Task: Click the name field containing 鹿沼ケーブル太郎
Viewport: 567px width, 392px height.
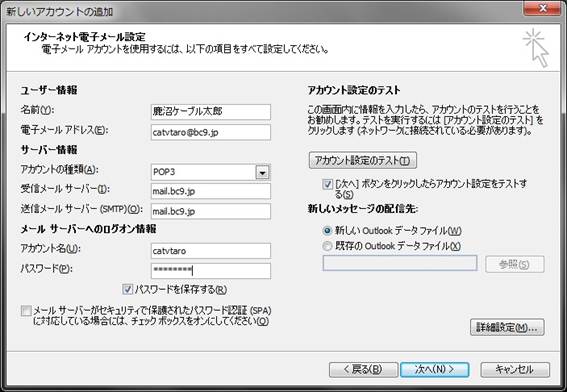Action: point(210,112)
